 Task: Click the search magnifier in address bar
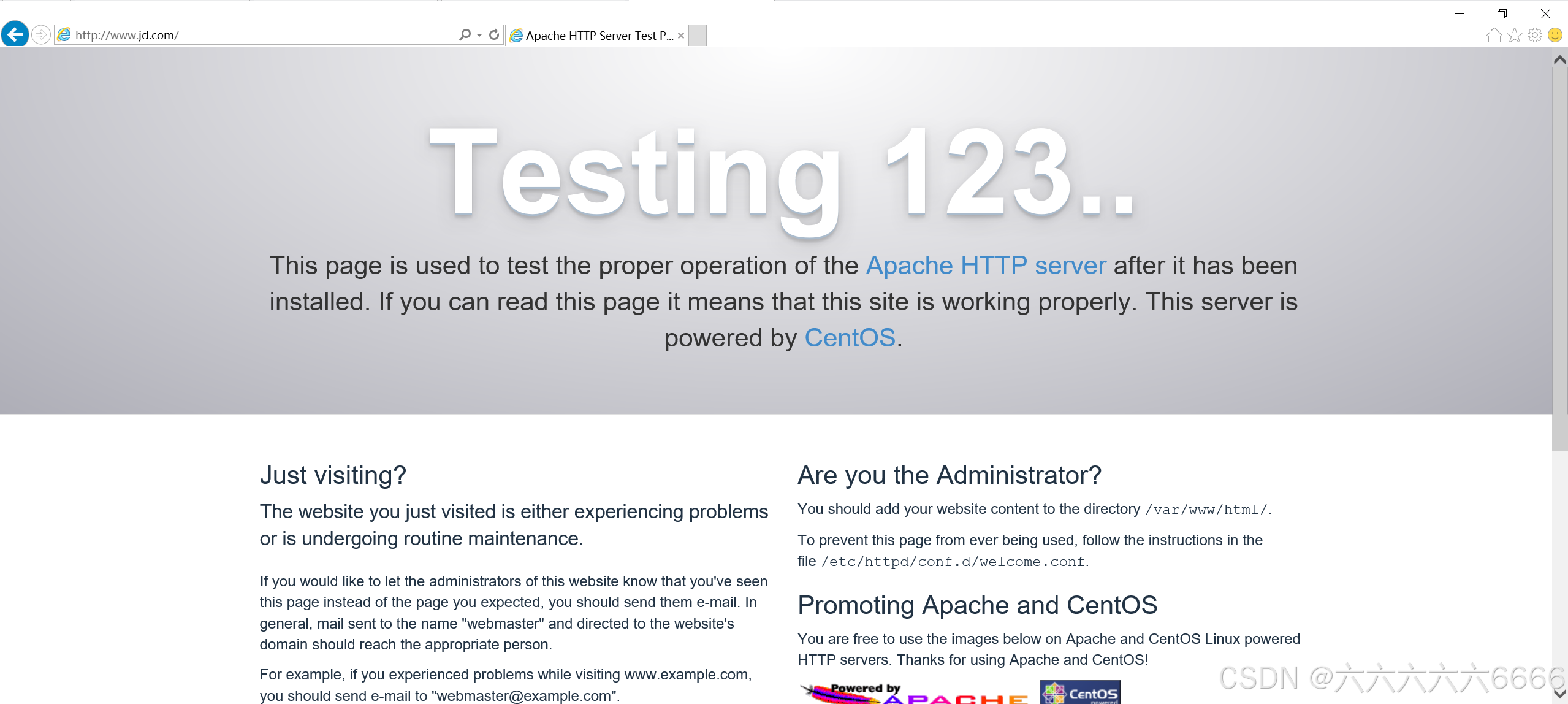465,35
